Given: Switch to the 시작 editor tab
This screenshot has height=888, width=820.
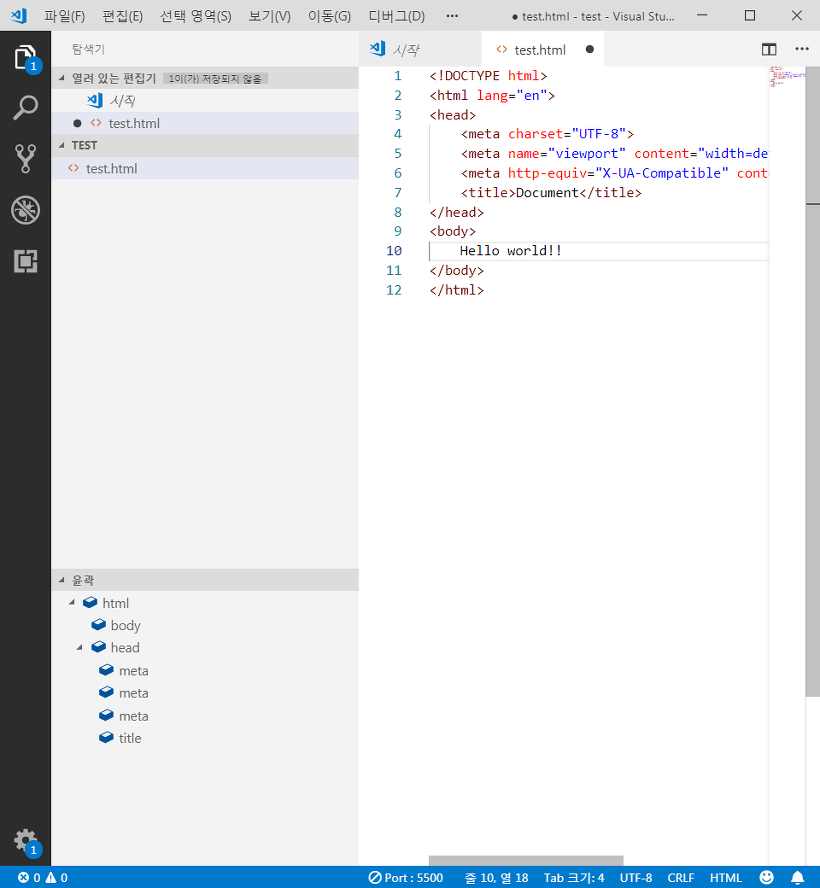Looking at the screenshot, I should point(420,49).
